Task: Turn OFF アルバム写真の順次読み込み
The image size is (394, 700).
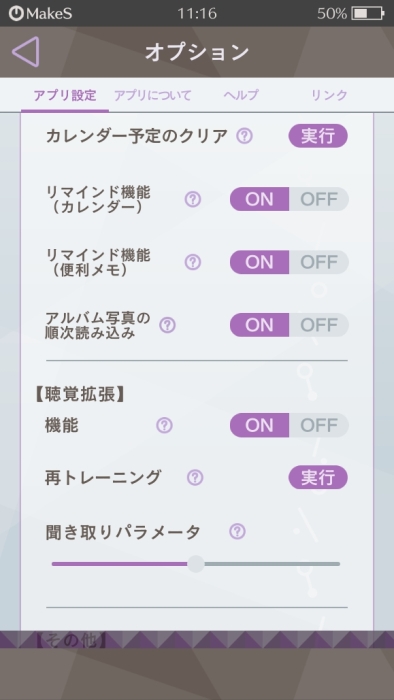Action: point(319,325)
